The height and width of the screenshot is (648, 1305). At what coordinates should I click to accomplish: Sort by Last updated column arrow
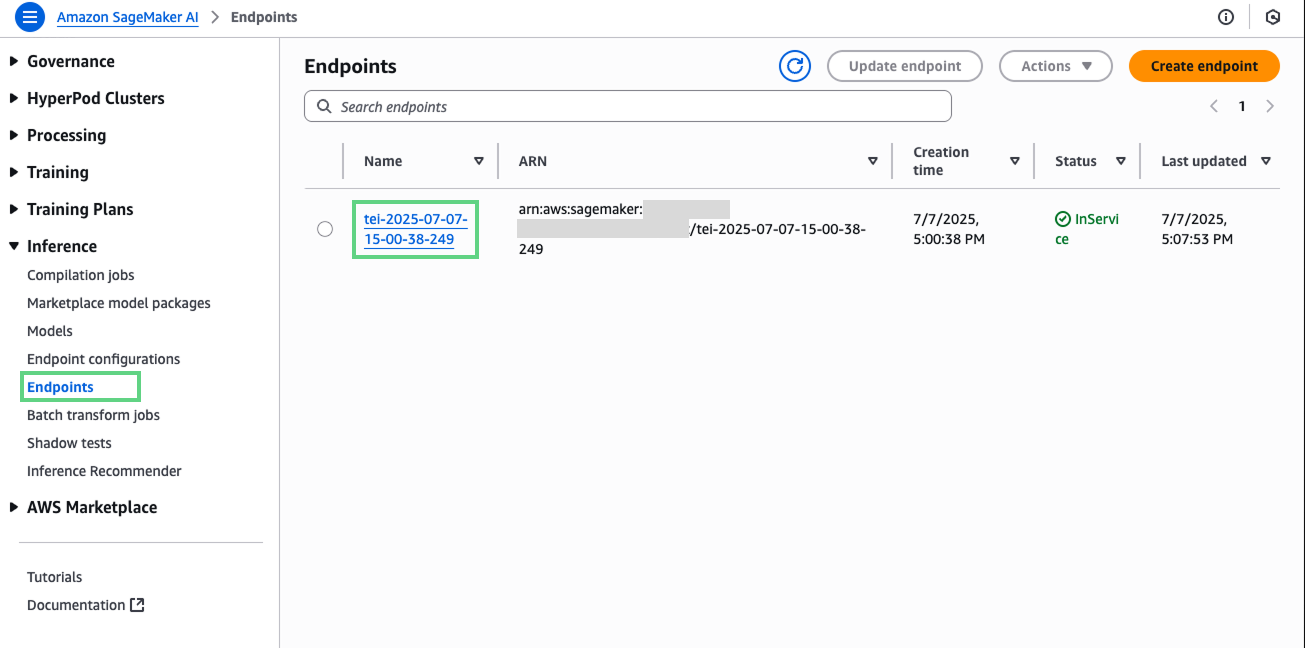click(x=1266, y=161)
